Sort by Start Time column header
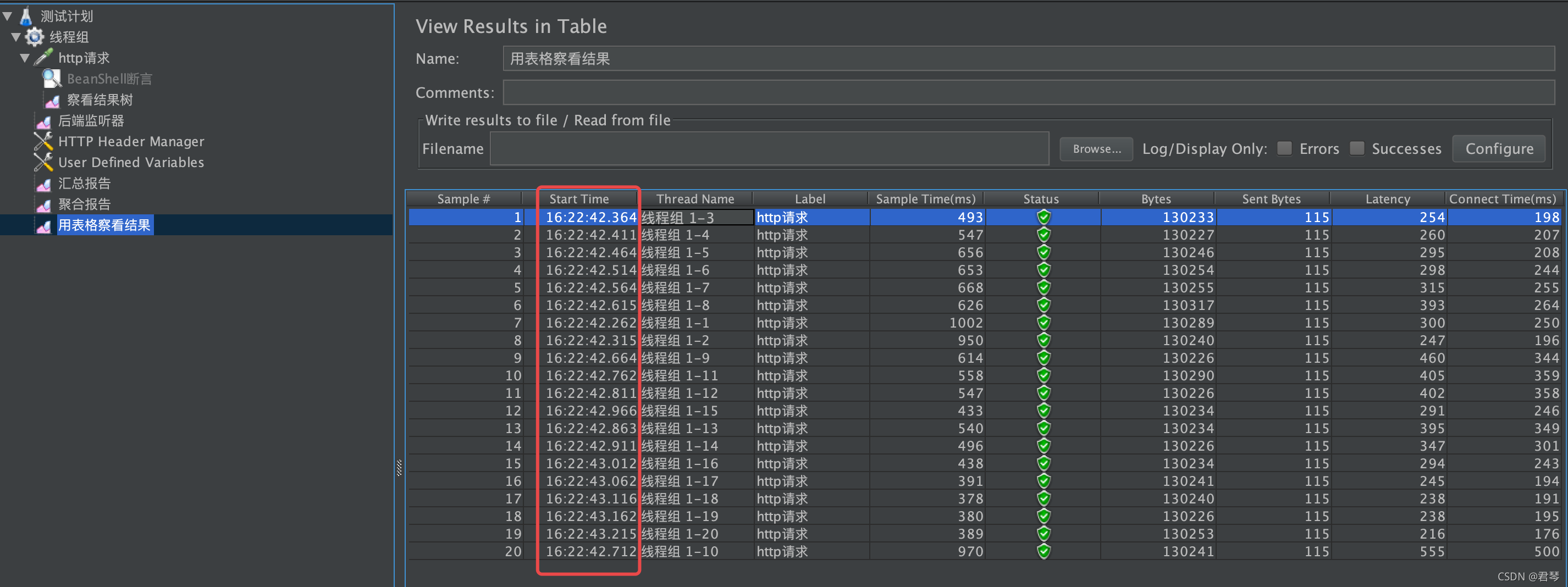Image resolution: width=1568 pixels, height=587 pixels. tap(579, 199)
